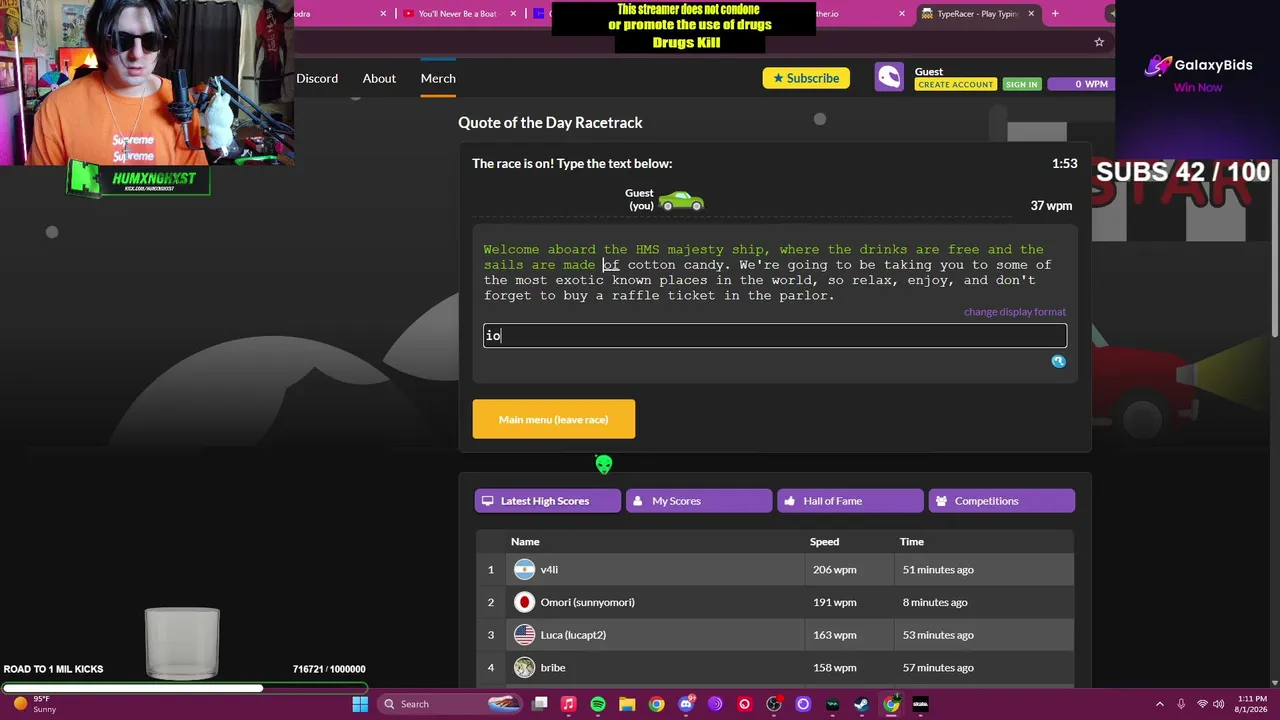Click the blue accessibility badge below the typing box
The height and width of the screenshot is (720, 1280).
1059,361
